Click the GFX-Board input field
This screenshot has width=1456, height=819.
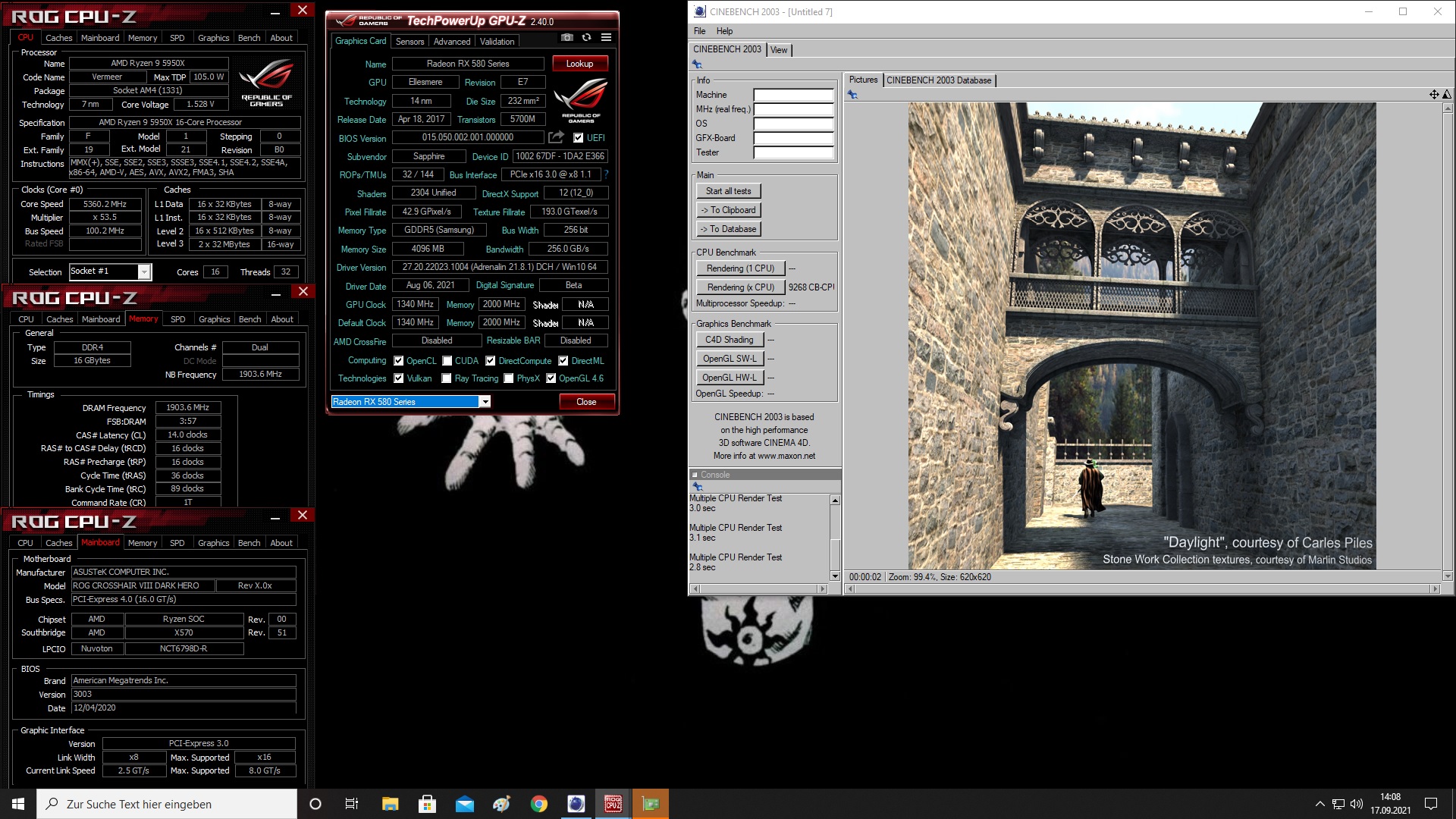point(793,138)
